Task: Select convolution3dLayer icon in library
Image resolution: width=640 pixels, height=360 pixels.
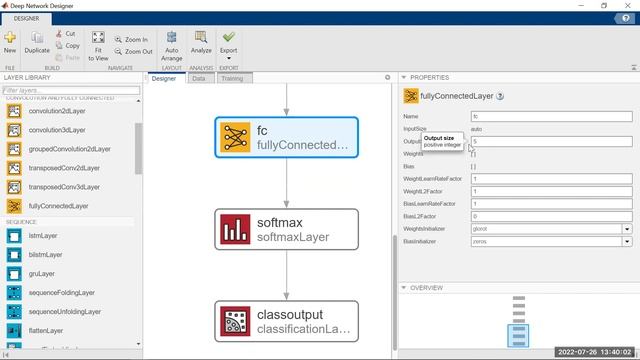Action: (x=14, y=130)
